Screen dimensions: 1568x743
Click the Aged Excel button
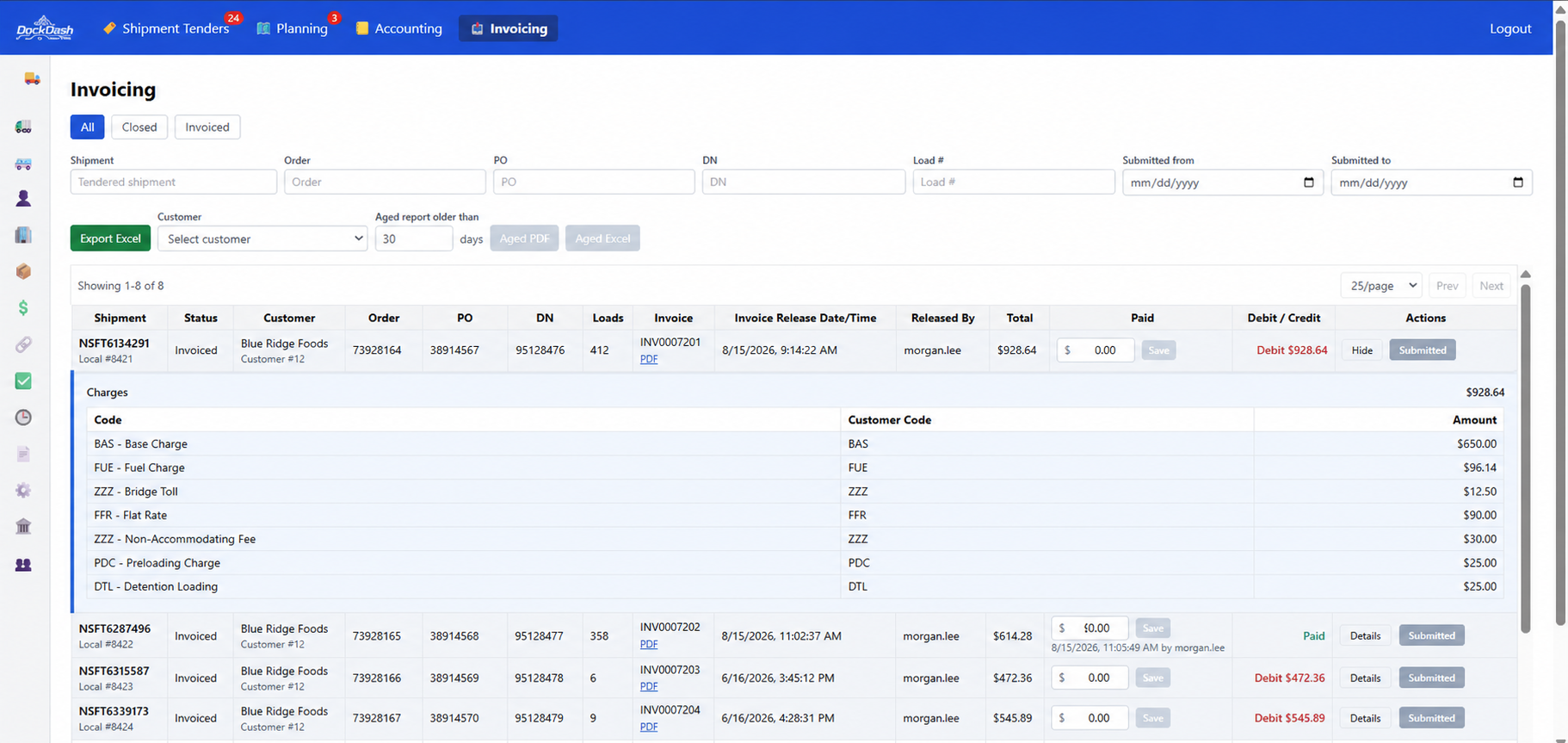pyautogui.click(x=602, y=238)
